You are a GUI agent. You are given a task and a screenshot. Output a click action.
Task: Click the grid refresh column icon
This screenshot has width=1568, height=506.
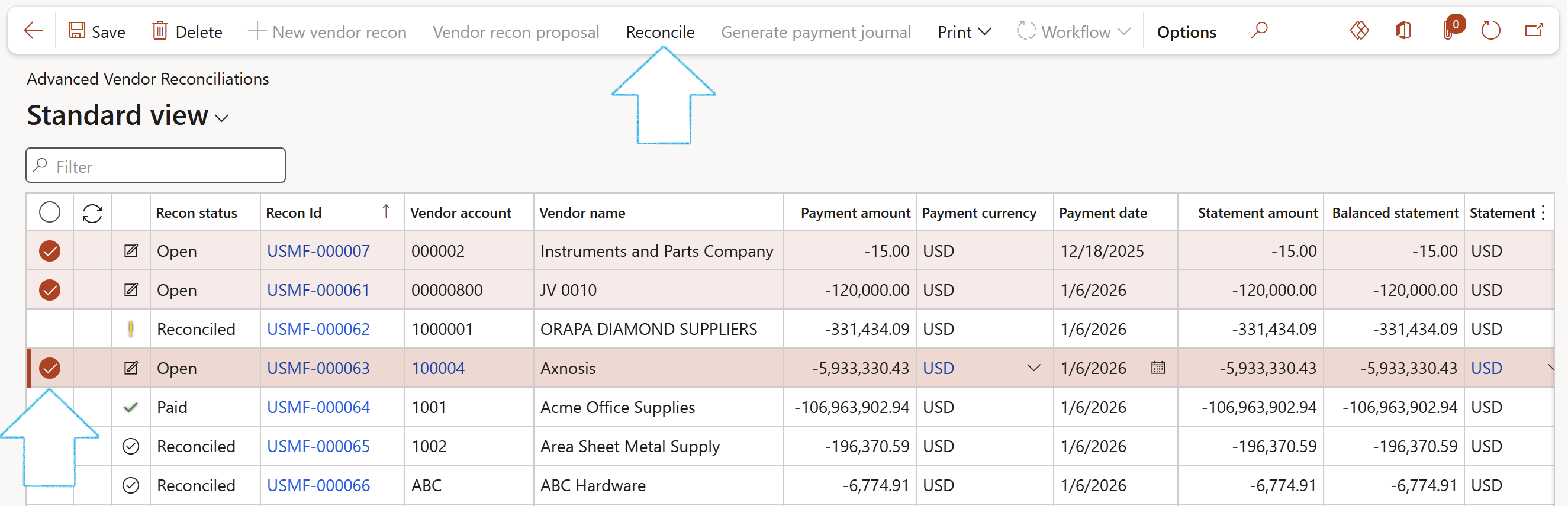pyautogui.click(x=92, y=213)
